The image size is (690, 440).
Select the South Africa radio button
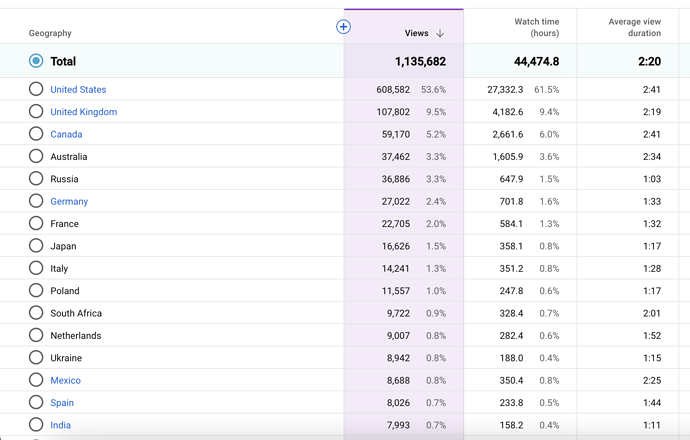coord(36,313)
